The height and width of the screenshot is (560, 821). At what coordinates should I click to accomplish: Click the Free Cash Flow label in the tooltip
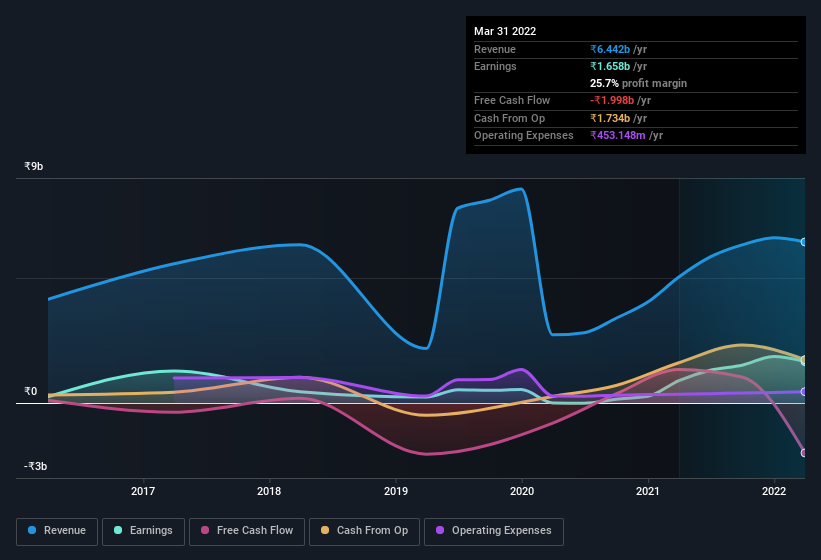(512, 100)
